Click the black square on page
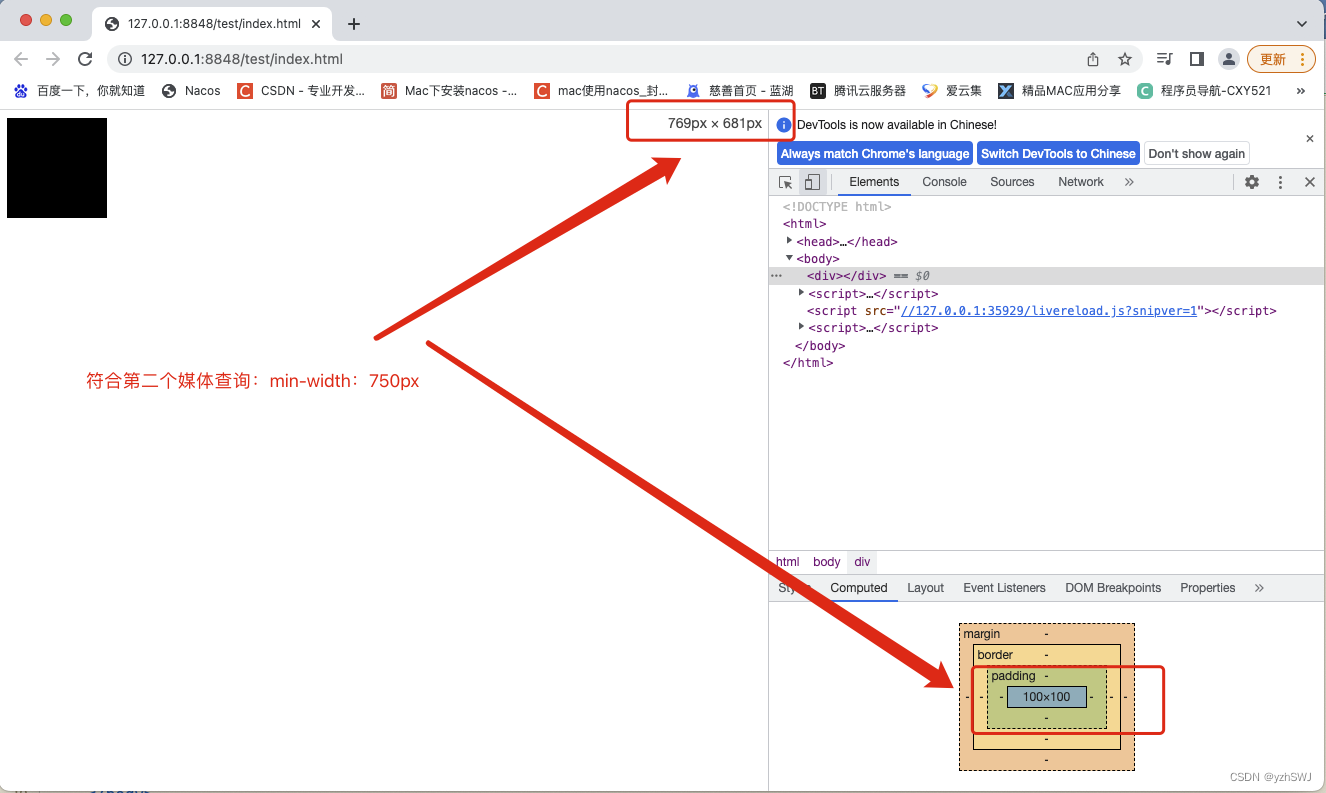This screenshot has width=1326, height=793. click(x=57, y=168)
